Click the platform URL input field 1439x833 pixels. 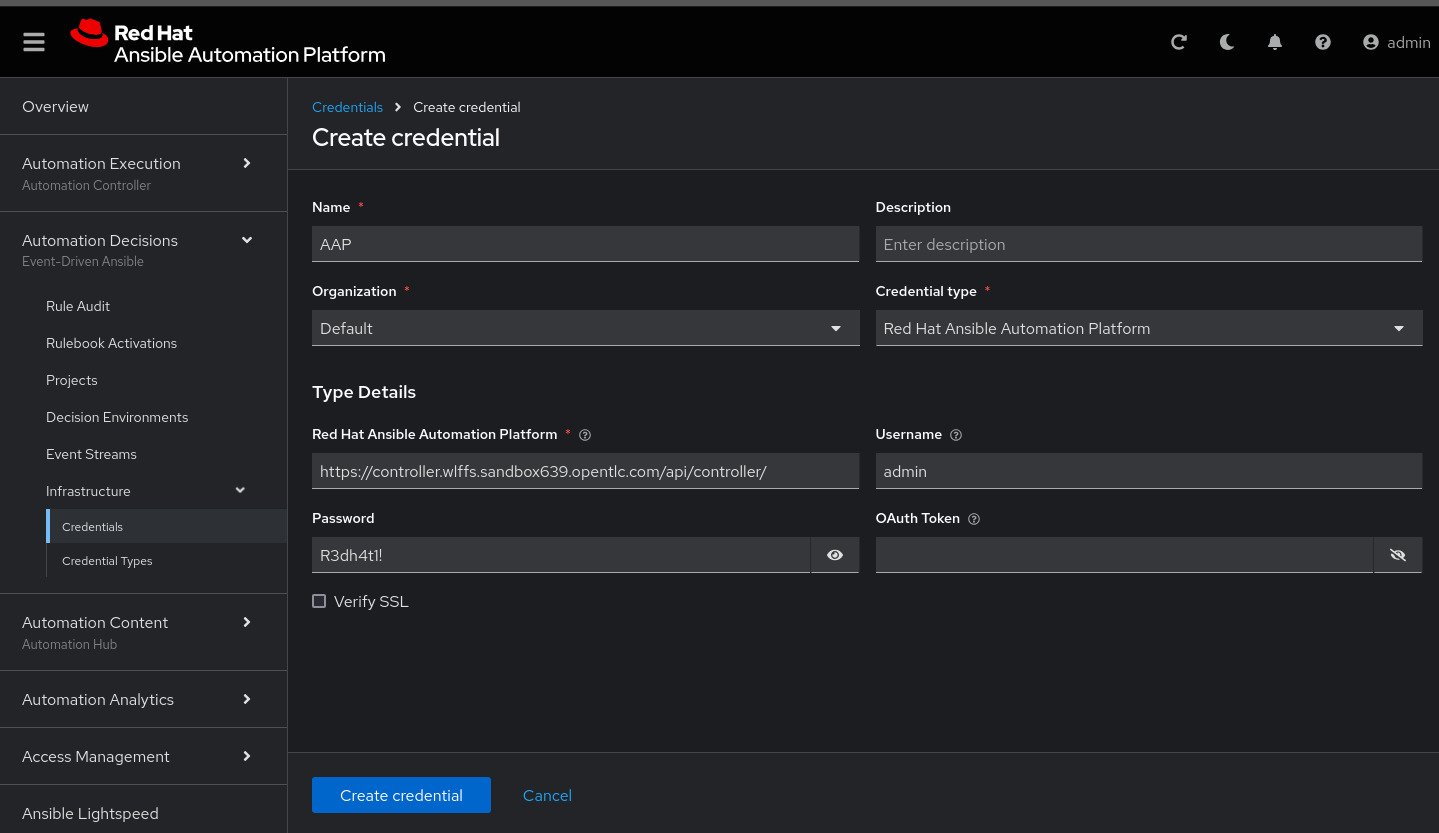click(585, 471)
